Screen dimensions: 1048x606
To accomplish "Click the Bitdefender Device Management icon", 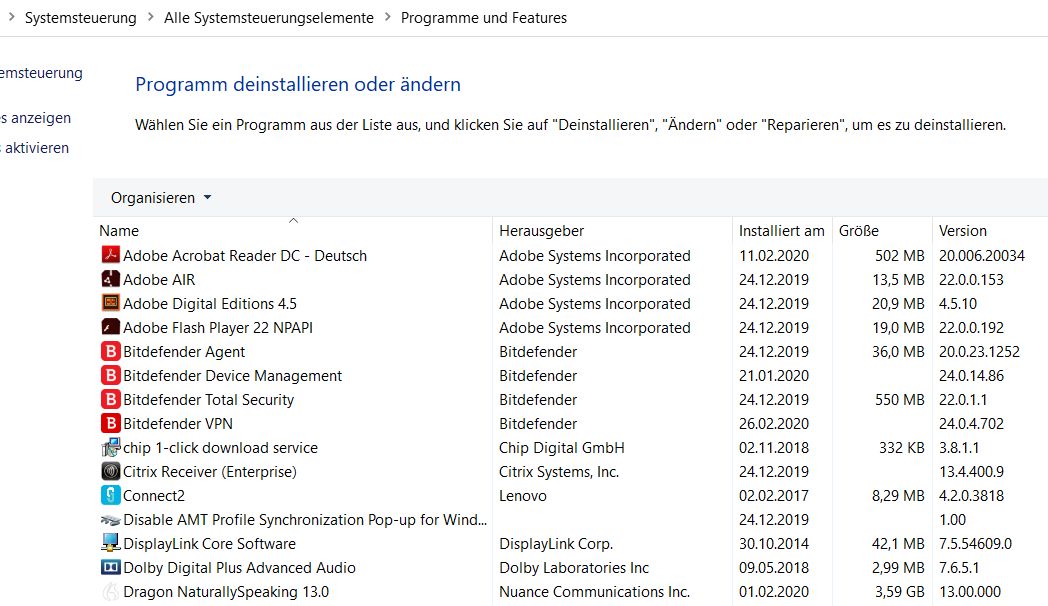I will pos(110,375).
